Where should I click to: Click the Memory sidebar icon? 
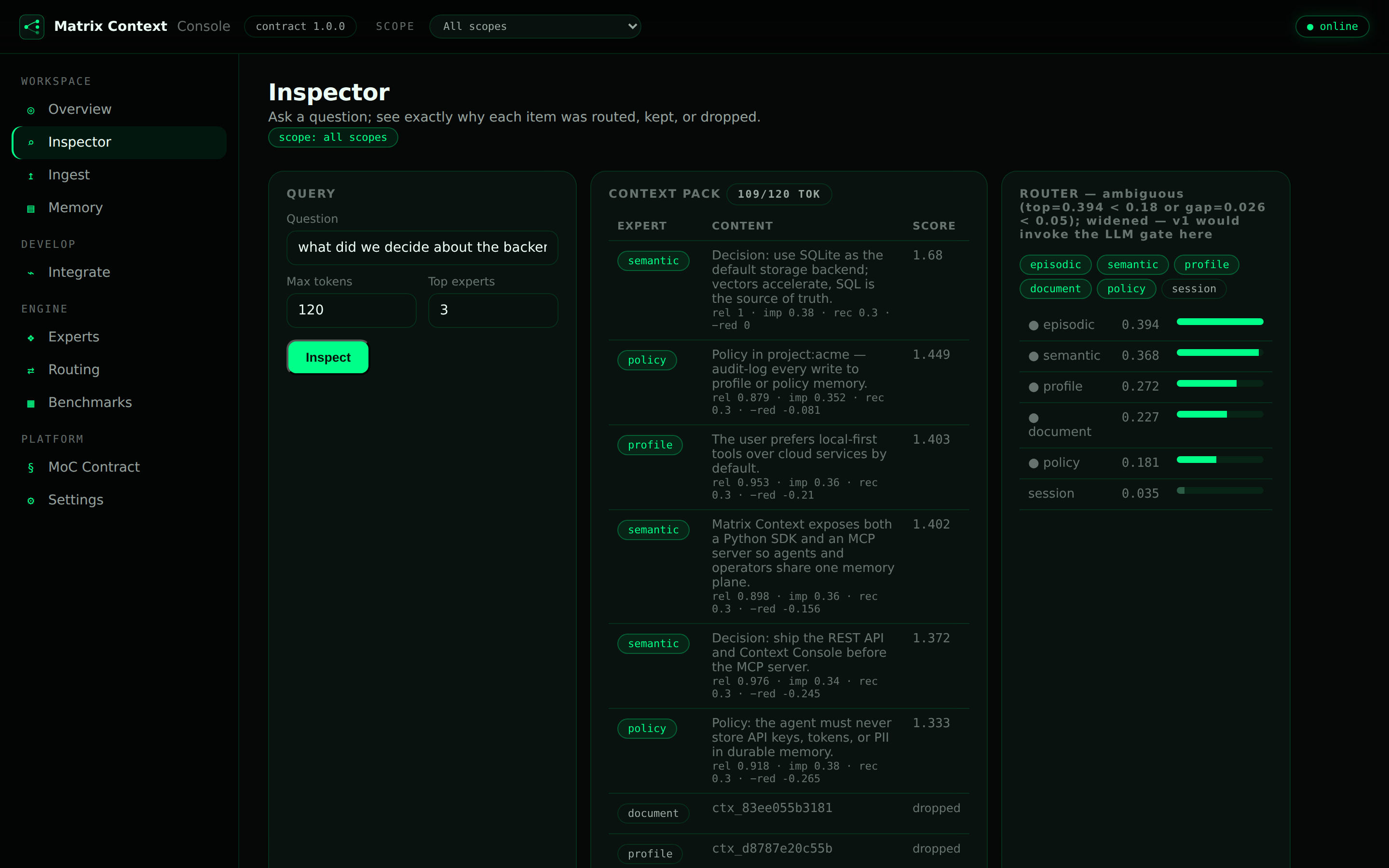tap(31, 208)
